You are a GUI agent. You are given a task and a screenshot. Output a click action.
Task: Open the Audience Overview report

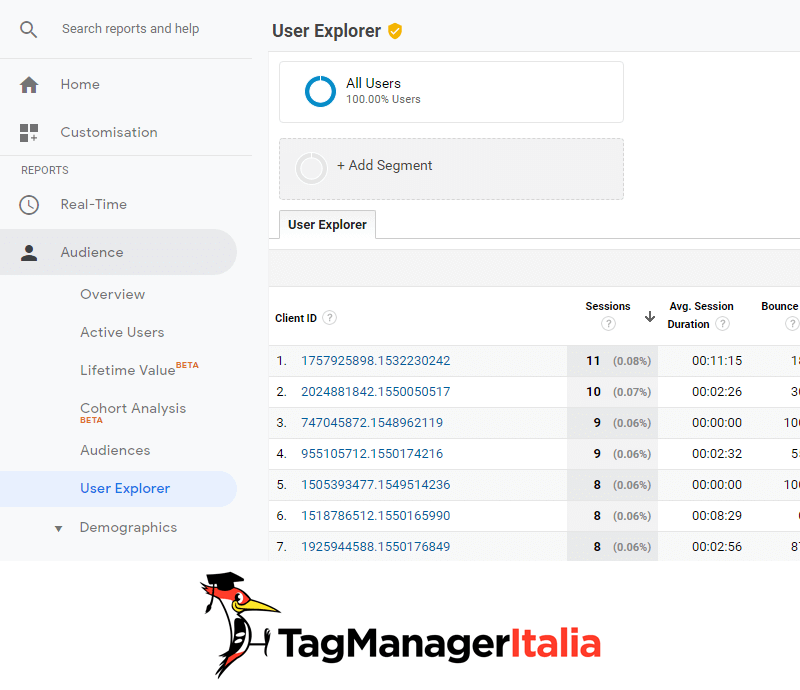[x=113, y=294]
